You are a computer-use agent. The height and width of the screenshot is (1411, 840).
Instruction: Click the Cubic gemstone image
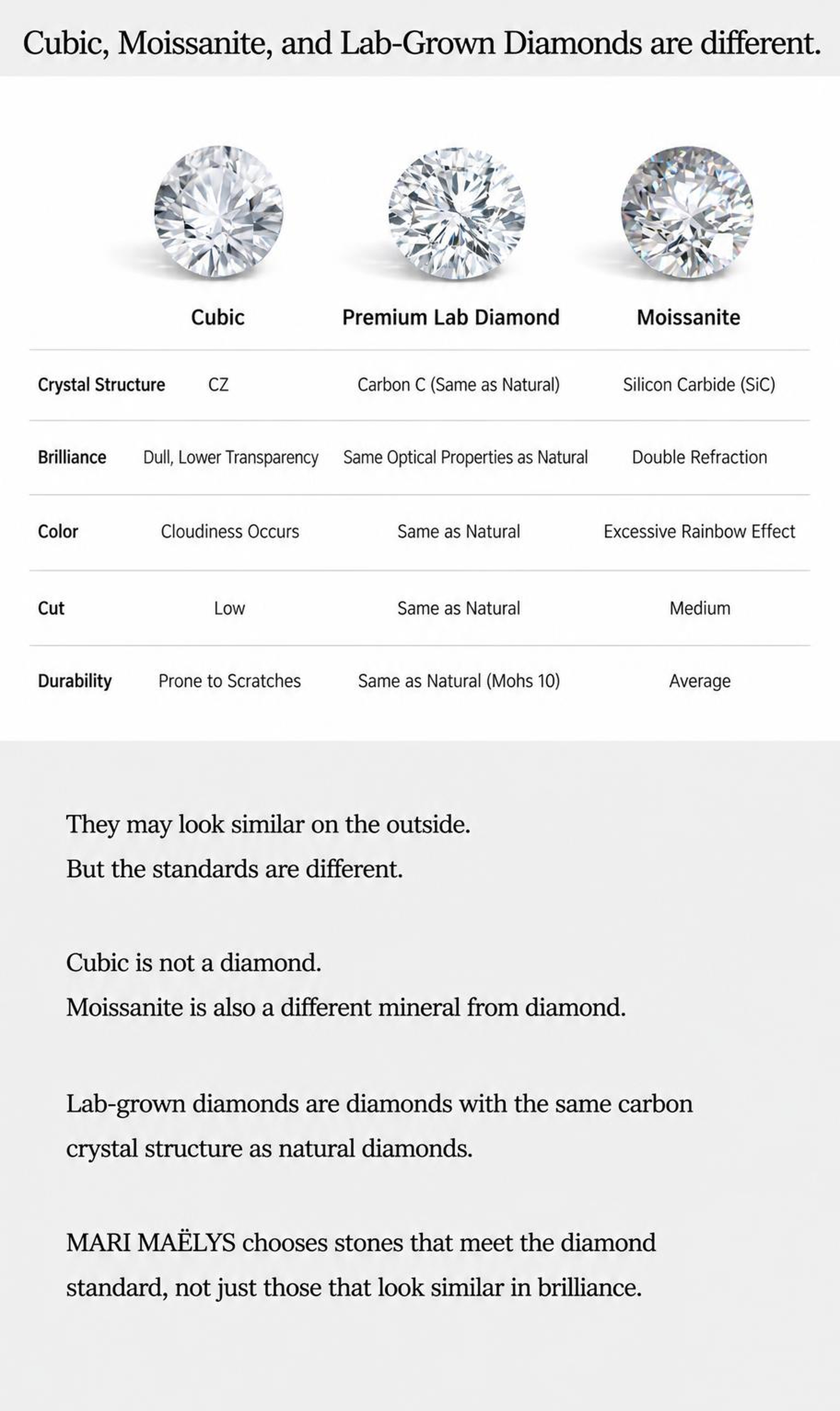218,212
